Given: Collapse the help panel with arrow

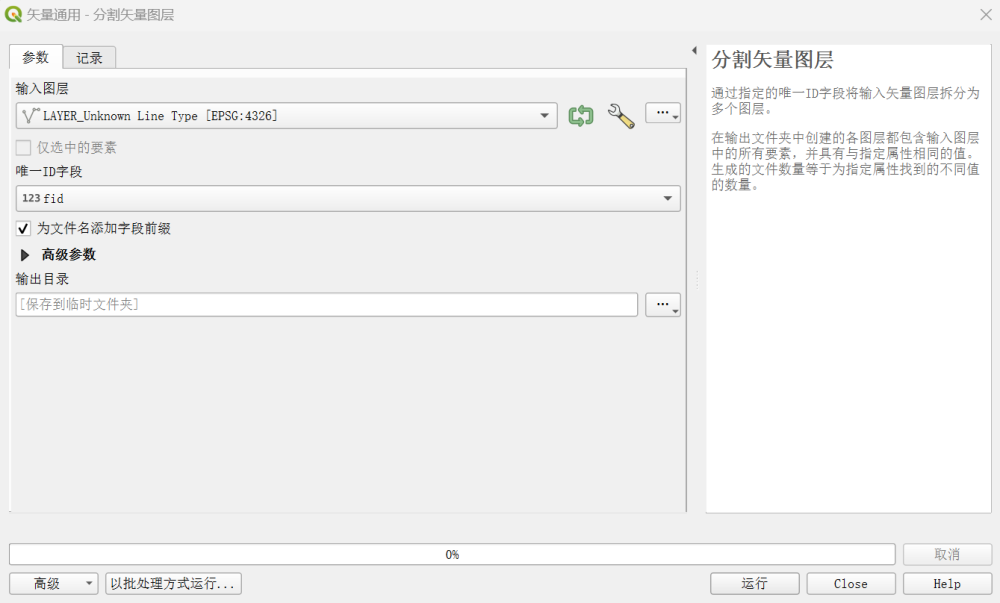Looking at the screenshot, I should coord(694,50).
